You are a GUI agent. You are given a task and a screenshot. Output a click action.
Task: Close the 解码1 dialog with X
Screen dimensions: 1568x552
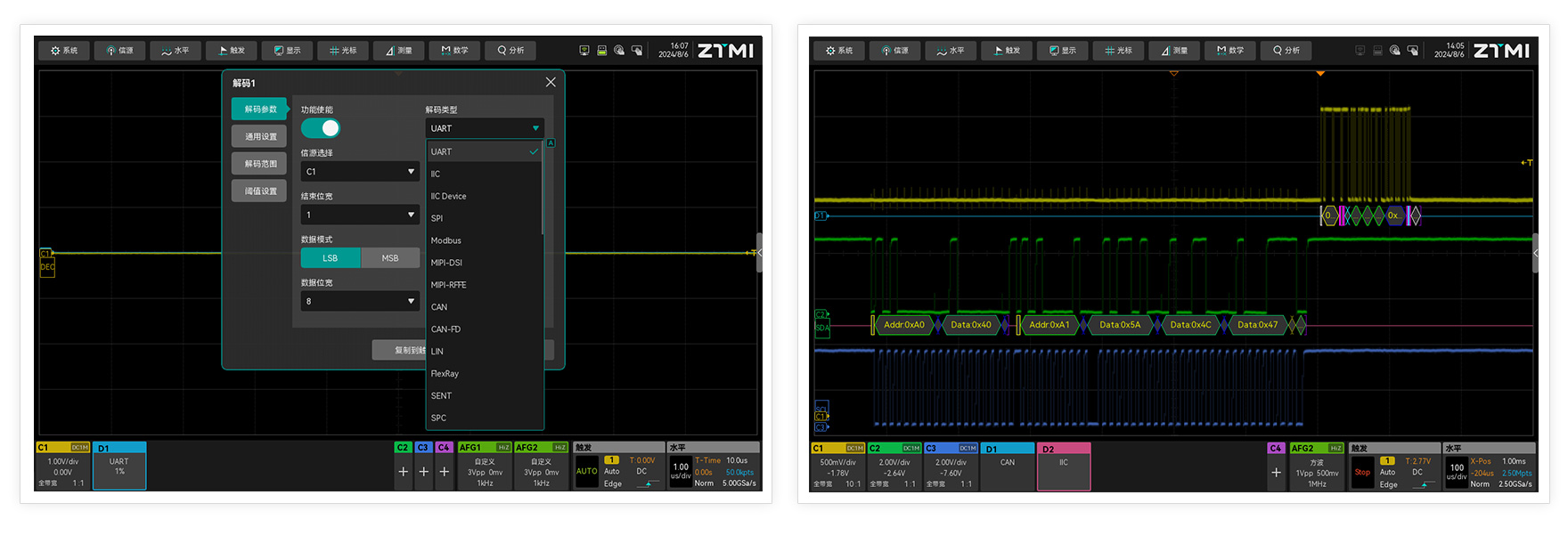(x=551, y=82)
